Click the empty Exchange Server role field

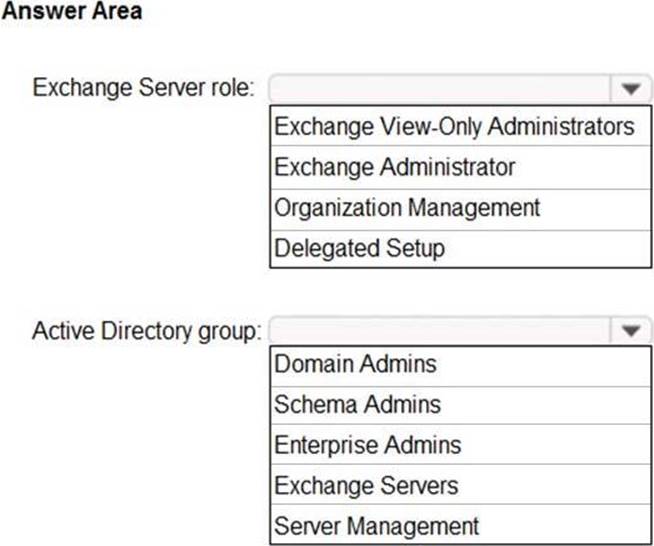click(x=440, y=88)
